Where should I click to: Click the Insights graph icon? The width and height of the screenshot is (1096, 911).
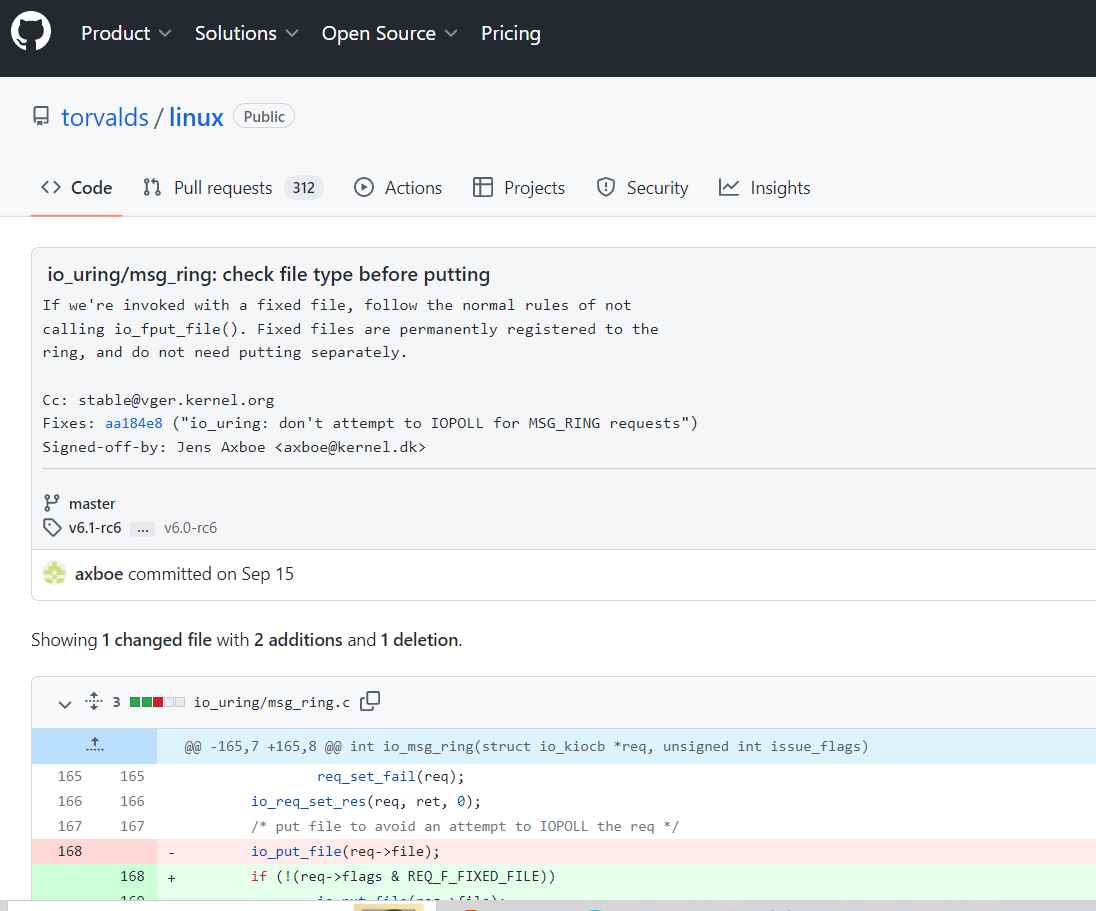pos(730,187)
